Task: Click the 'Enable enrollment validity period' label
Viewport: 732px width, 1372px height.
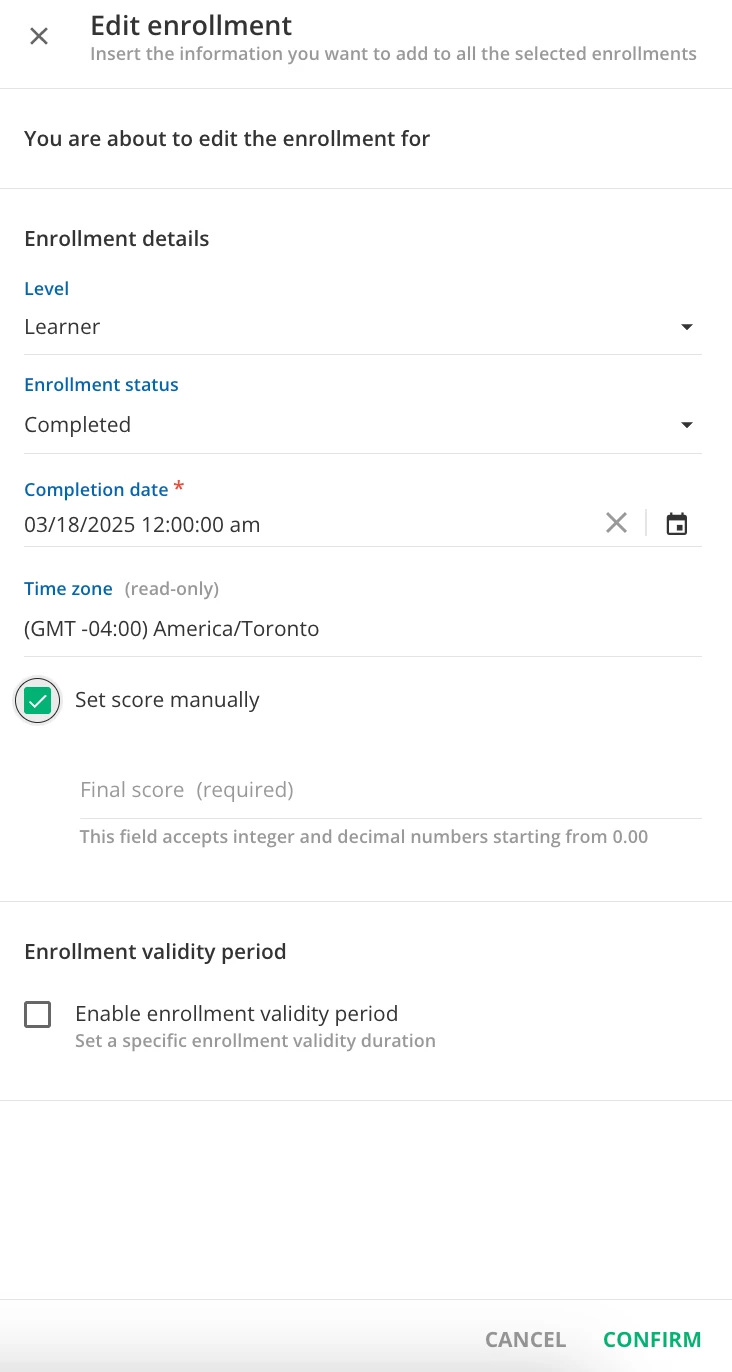Action: pos(236,1013)
